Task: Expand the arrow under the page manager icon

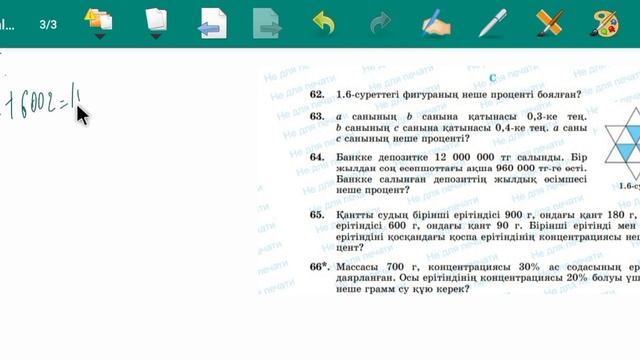Action: click(100, 36)
